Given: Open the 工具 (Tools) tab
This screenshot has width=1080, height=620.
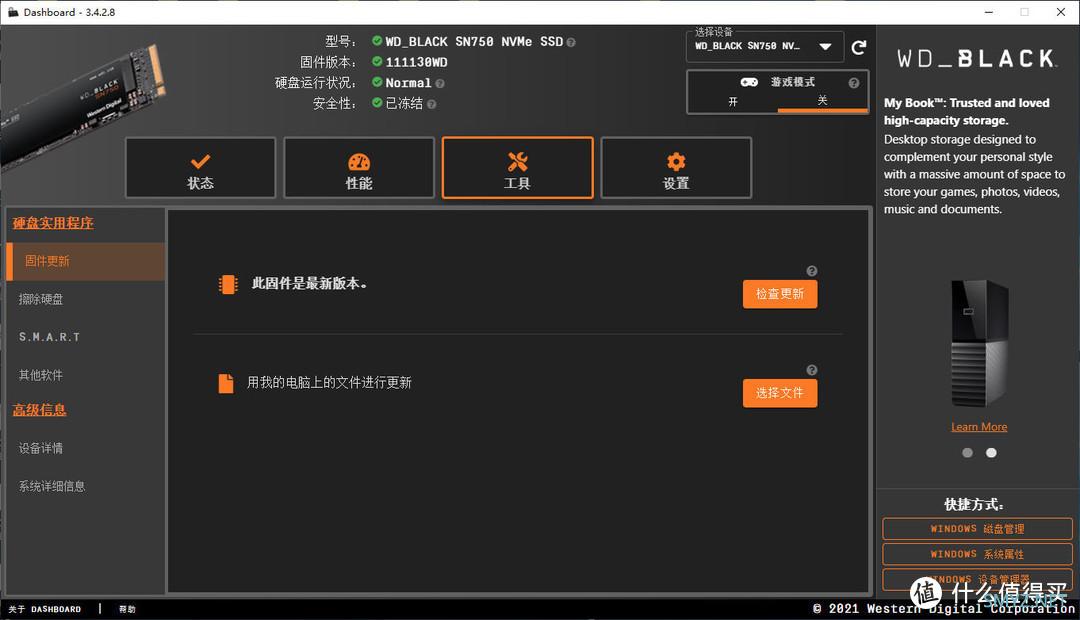Looking at the screenshot, I should pyautogui.click(x=517, y=168).
